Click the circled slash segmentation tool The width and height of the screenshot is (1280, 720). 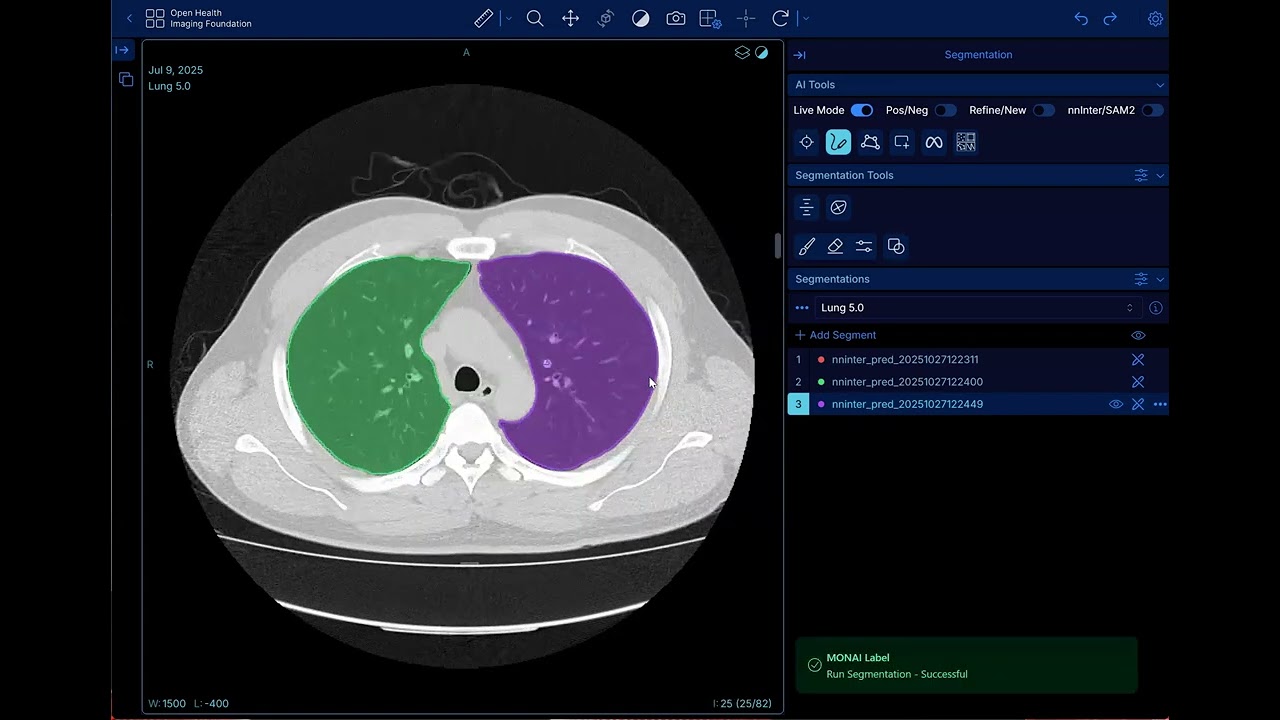(x=838, y=207)
